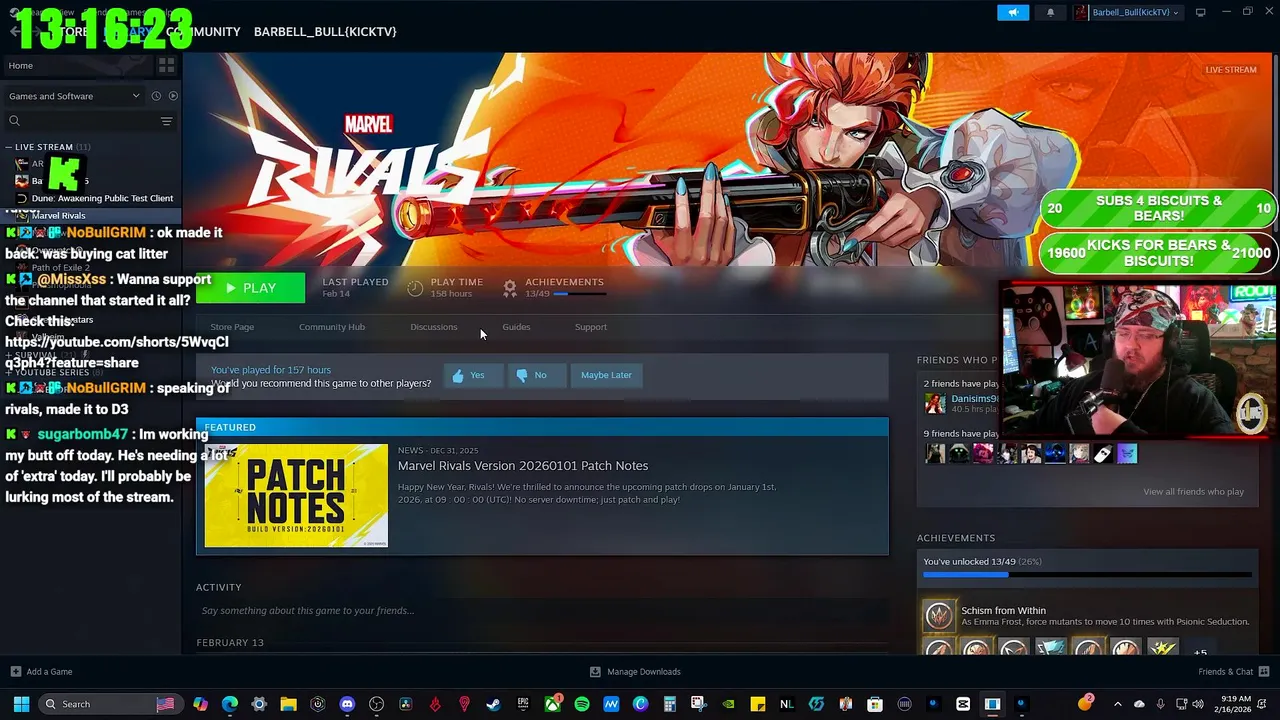1280x720 pixels.
Task: Open Marvel Rivals Version 20260101 Patch Notes
Action: point(523,466)
